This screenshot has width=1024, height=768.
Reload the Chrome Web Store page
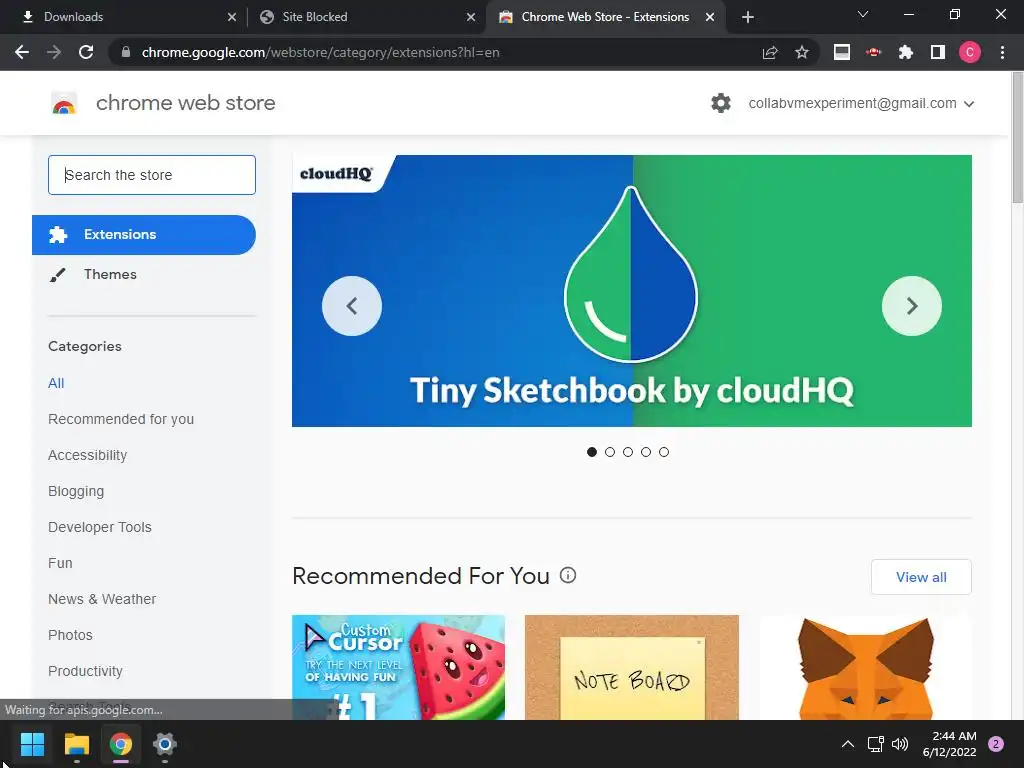(x=86, y=52)
